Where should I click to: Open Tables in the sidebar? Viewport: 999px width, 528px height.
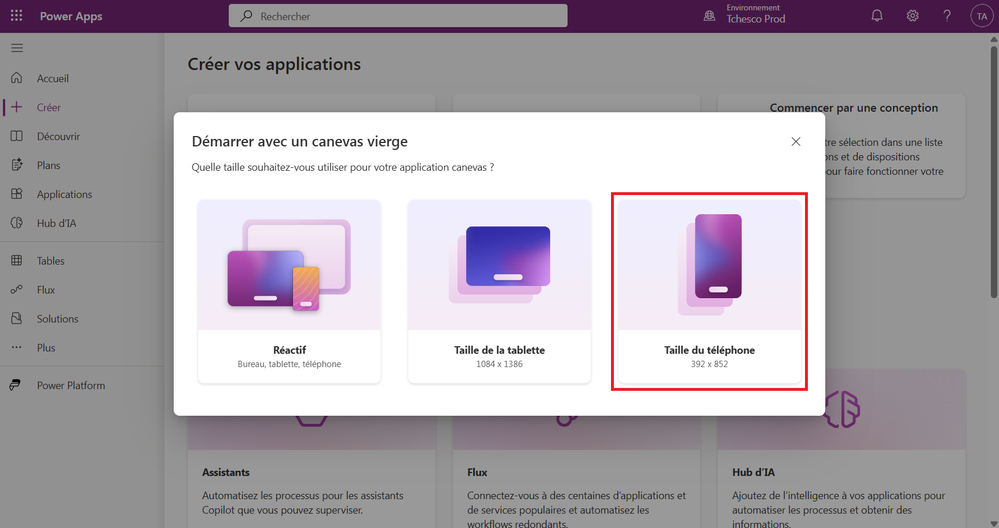coord(50,261)
